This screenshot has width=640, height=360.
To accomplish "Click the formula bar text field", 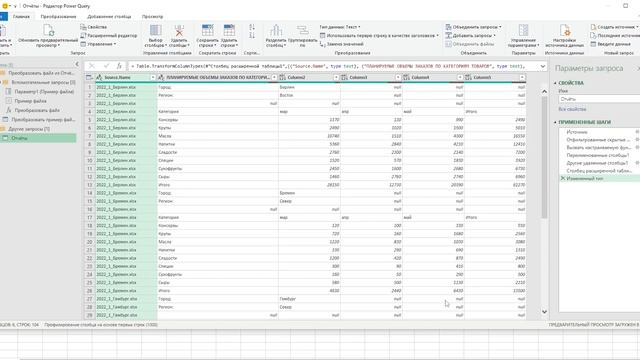I will tap(332, 66).
